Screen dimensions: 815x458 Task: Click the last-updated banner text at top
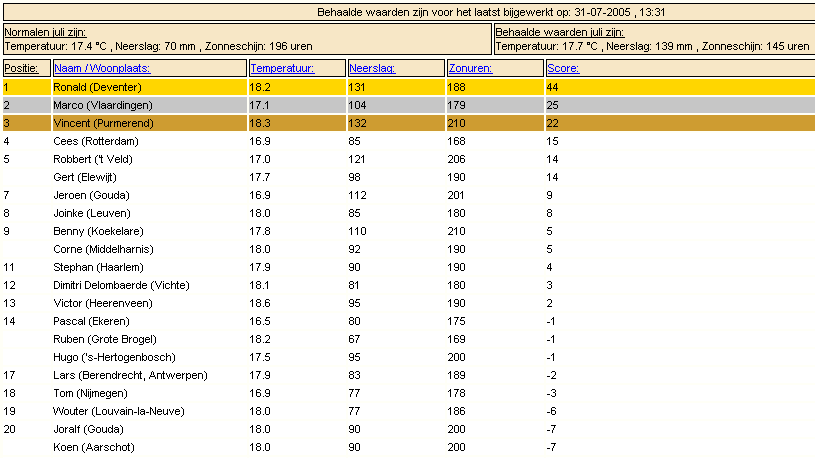(491, 12)
